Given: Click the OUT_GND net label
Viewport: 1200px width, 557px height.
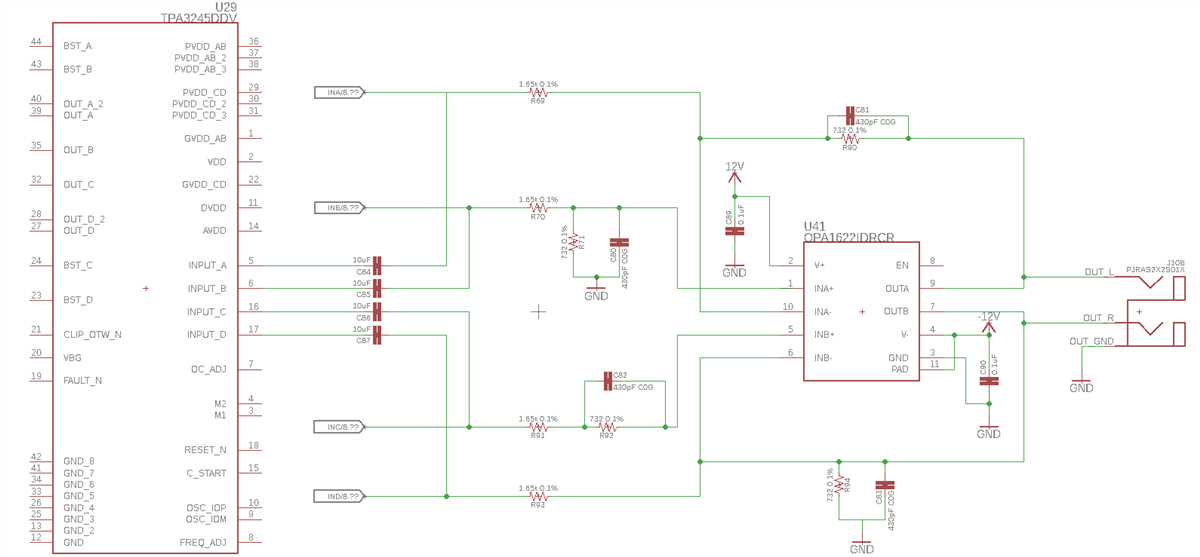Looking at the screenshot, I should [1092, 341].
